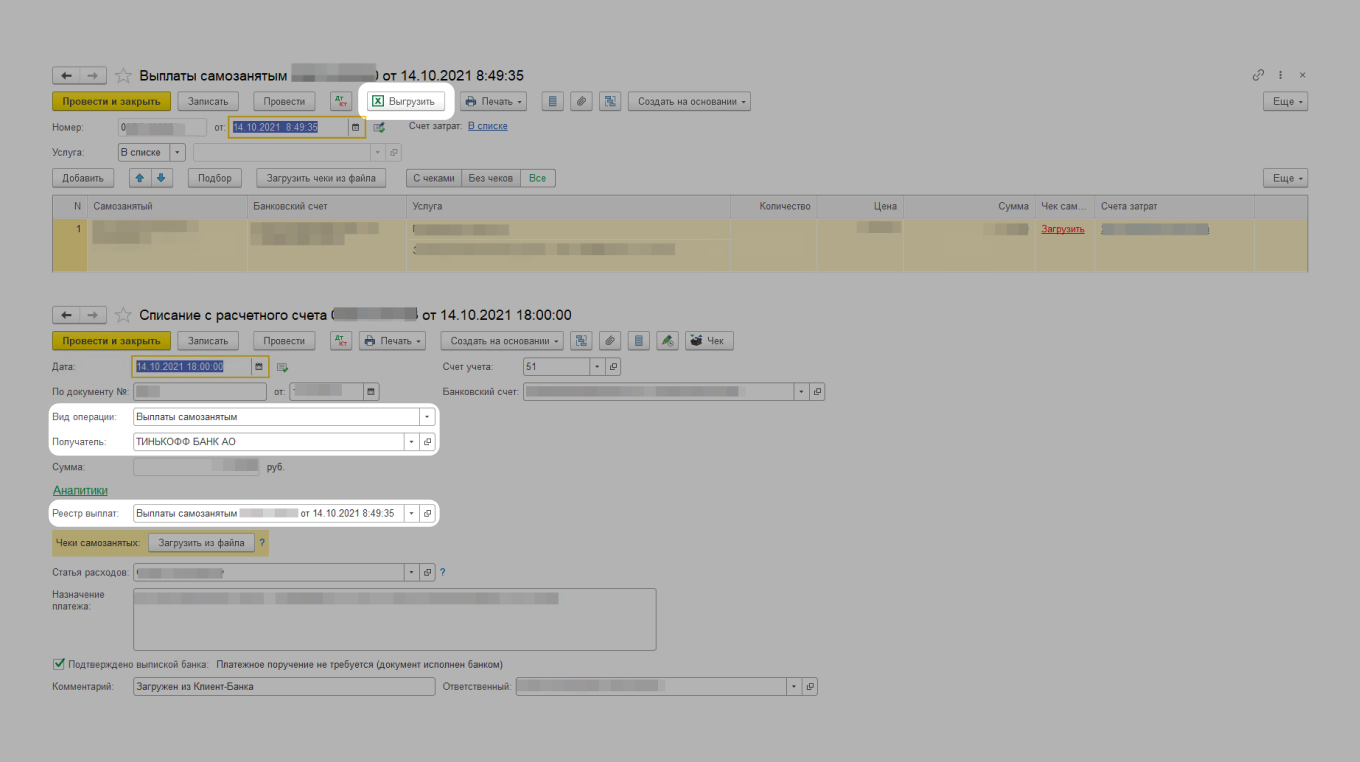Open Дт/Кт postings in Выплаты самозанятым document

point(341,101)
